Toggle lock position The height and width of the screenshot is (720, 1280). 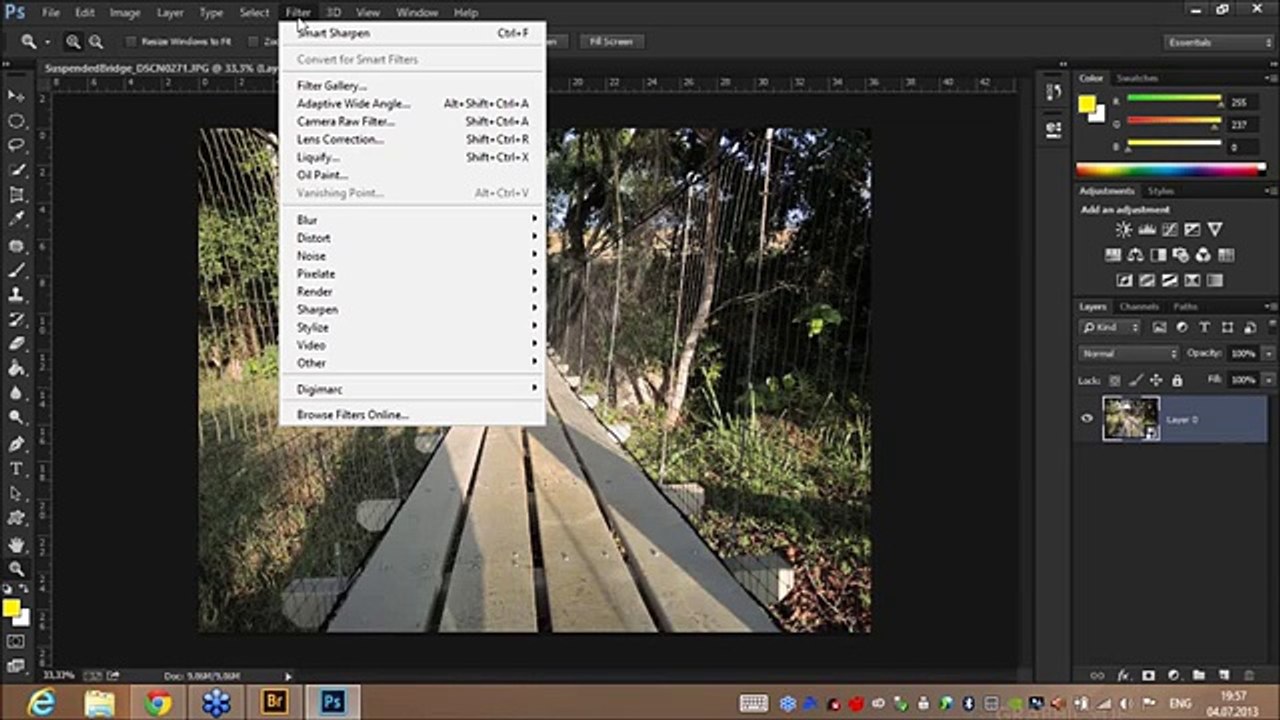point(1156,381)
